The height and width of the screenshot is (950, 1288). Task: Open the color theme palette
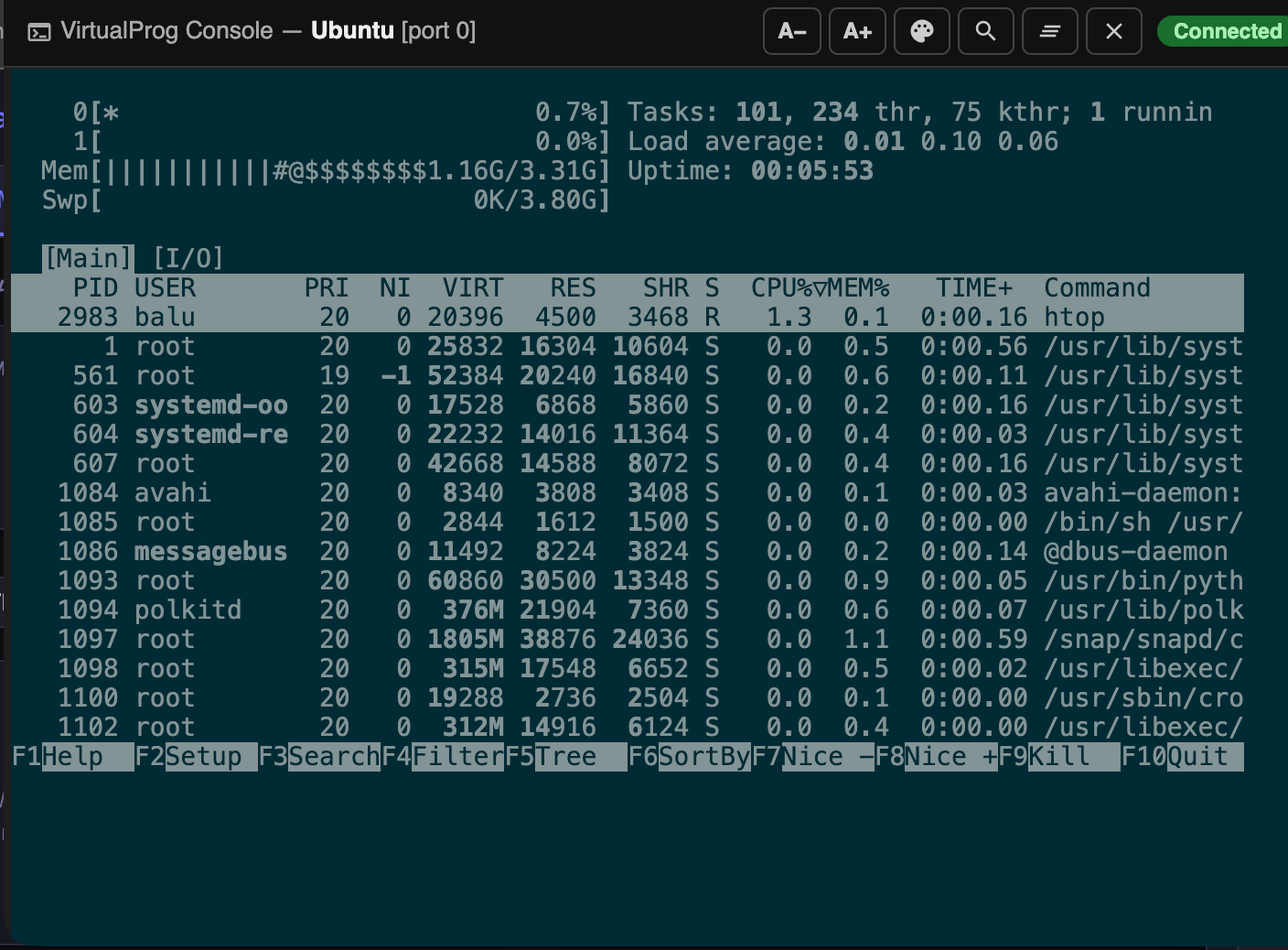pos(921,31)
